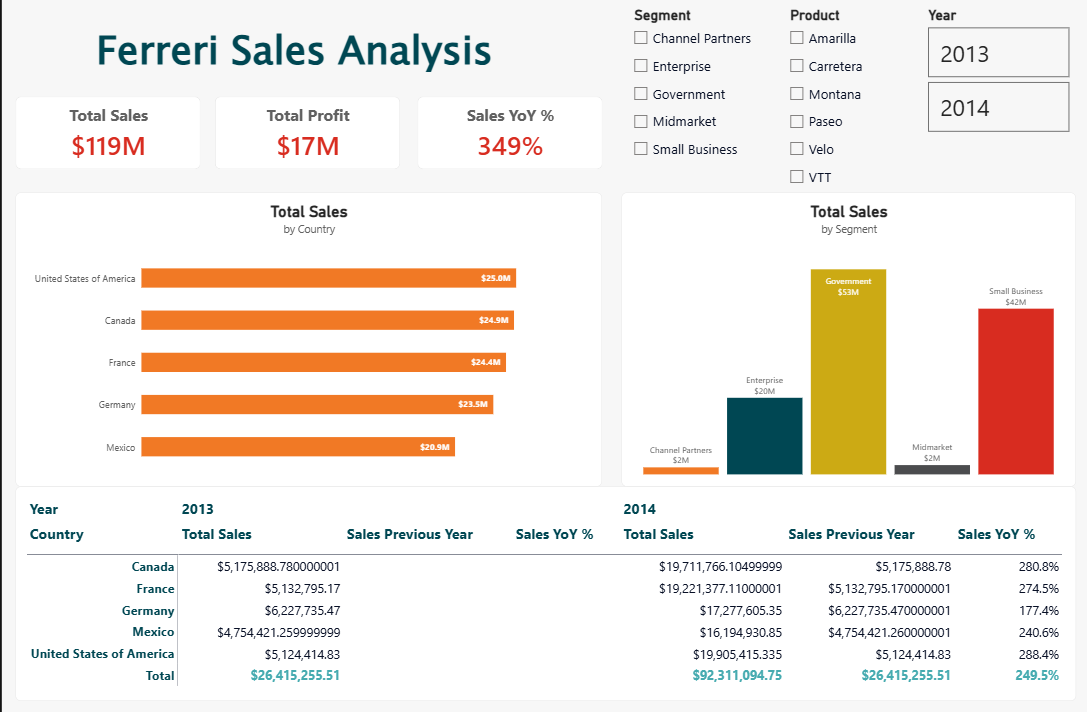Select the Paseo product checkbox

coord(797,121)
